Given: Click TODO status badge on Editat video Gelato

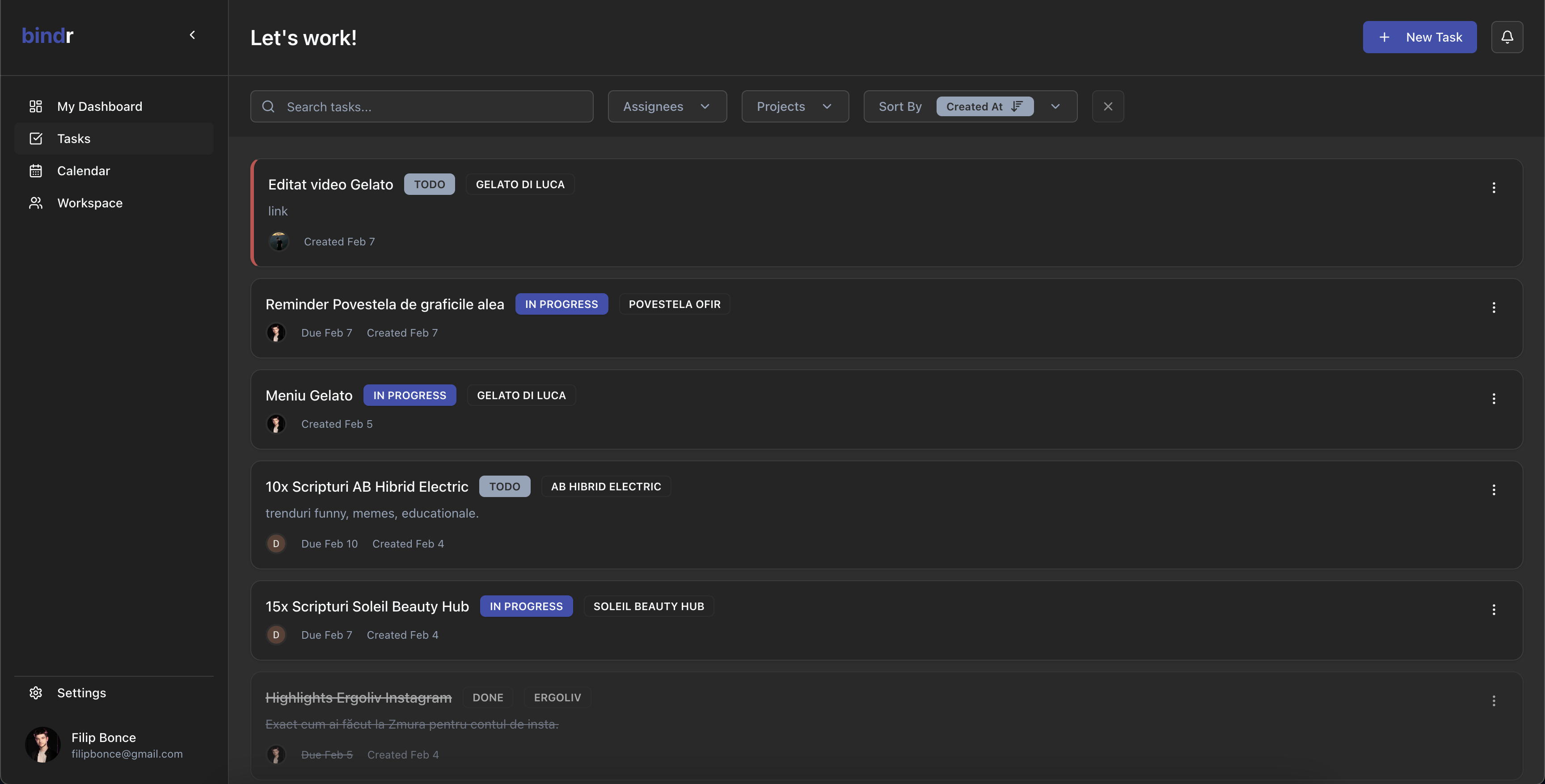Looking at the screenshot, I should tap(430, 184).
